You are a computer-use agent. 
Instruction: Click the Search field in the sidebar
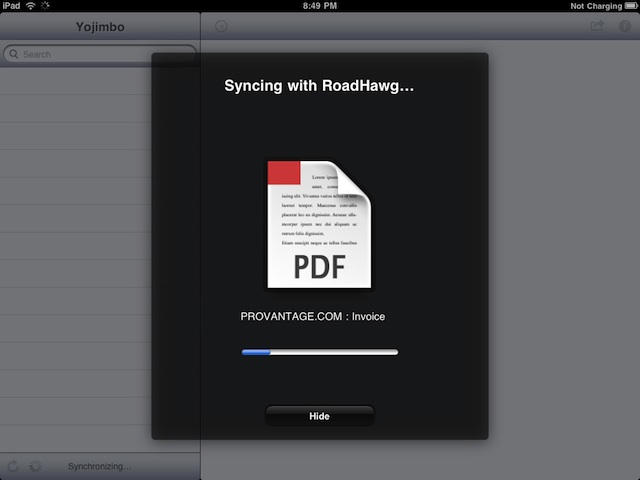pyautogui.click(x=100, y=54)
